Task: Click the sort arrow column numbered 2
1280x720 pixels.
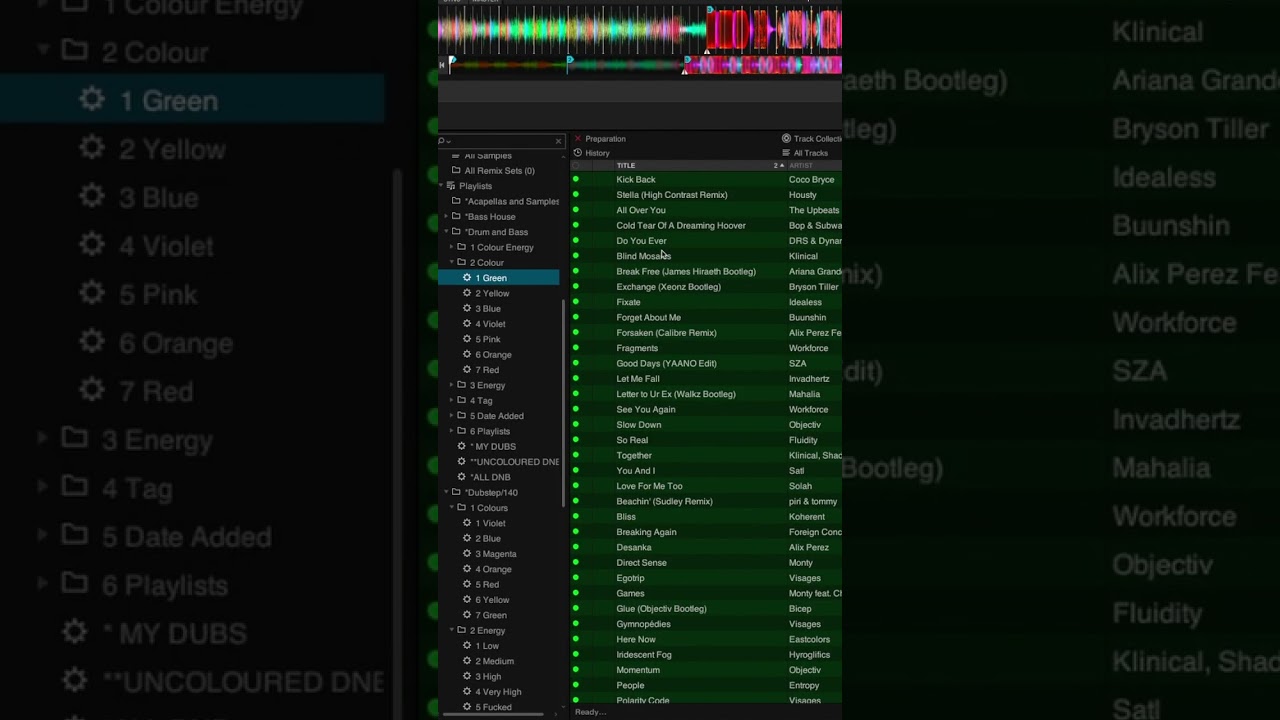Action: [777, 166]
